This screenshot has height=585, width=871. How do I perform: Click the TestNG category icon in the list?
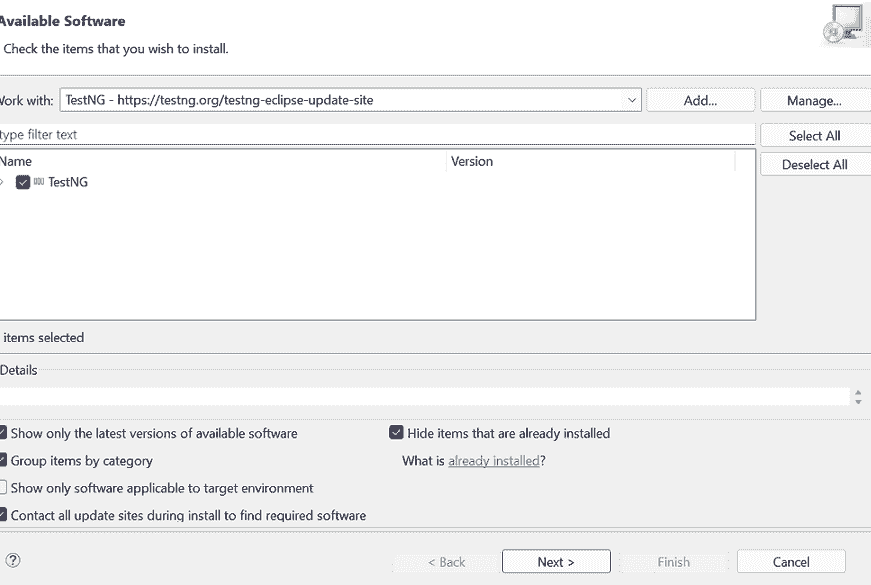[x=39, y=182]
